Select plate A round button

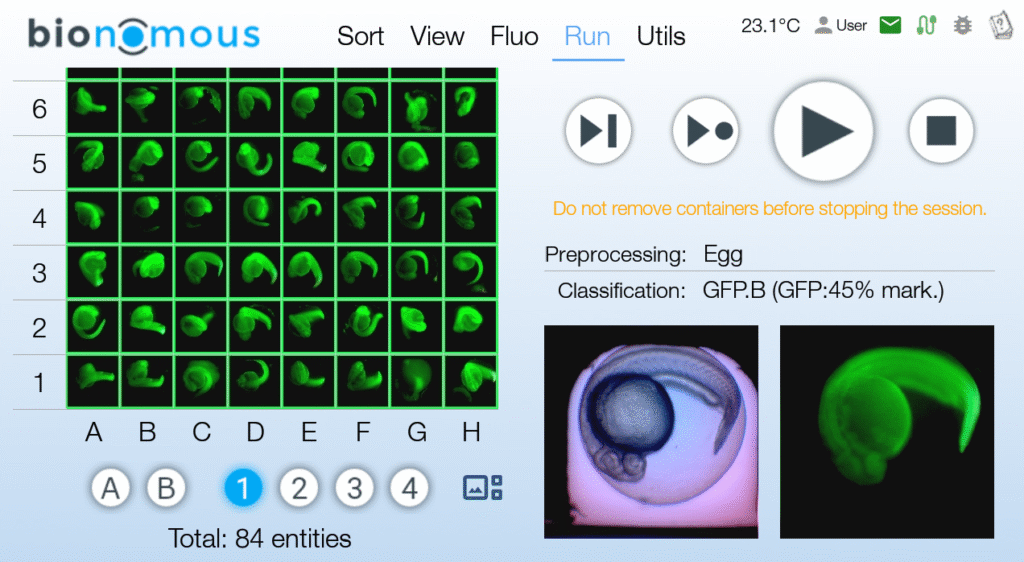point(112,488)
